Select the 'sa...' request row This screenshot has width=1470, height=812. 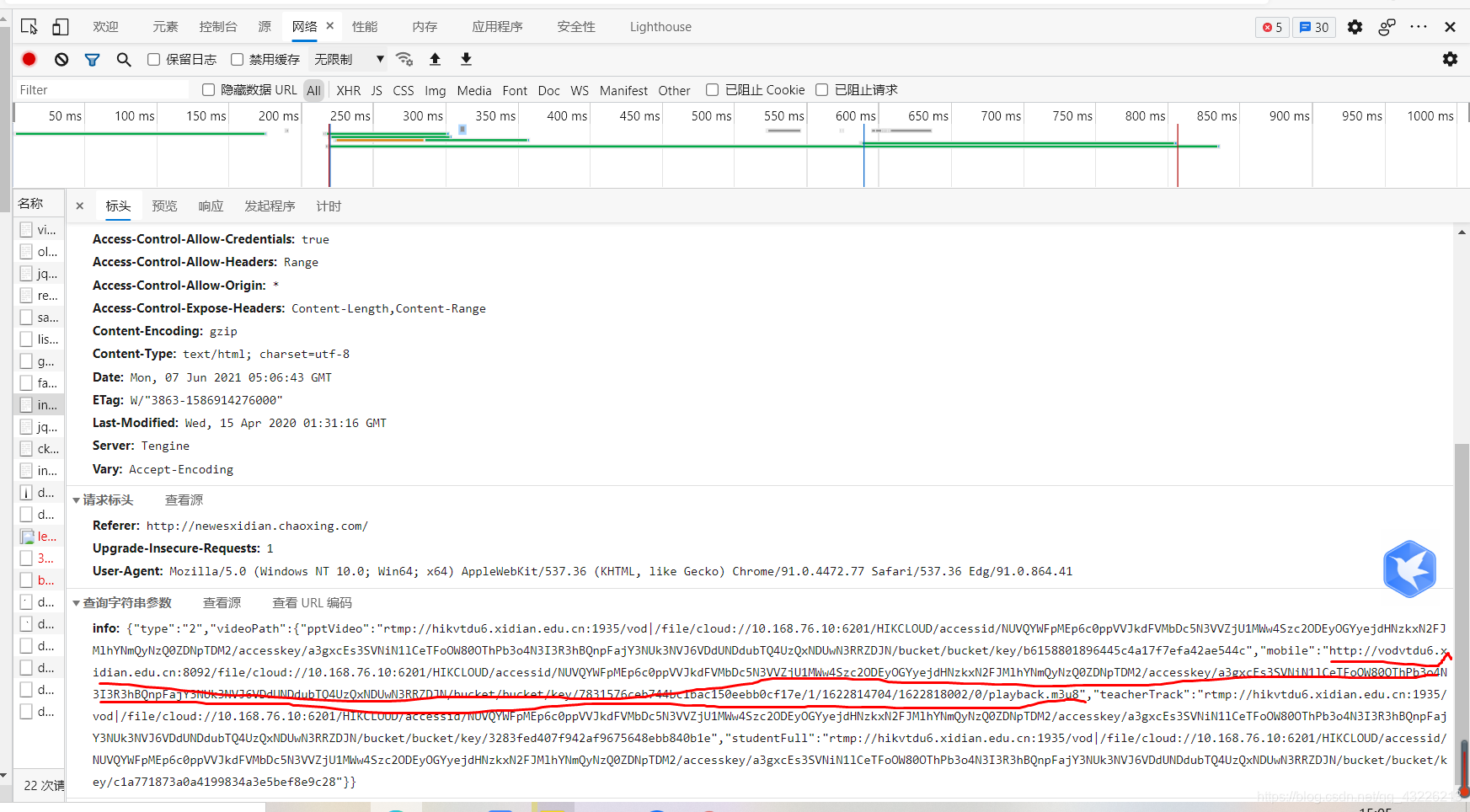coord(39,318)
